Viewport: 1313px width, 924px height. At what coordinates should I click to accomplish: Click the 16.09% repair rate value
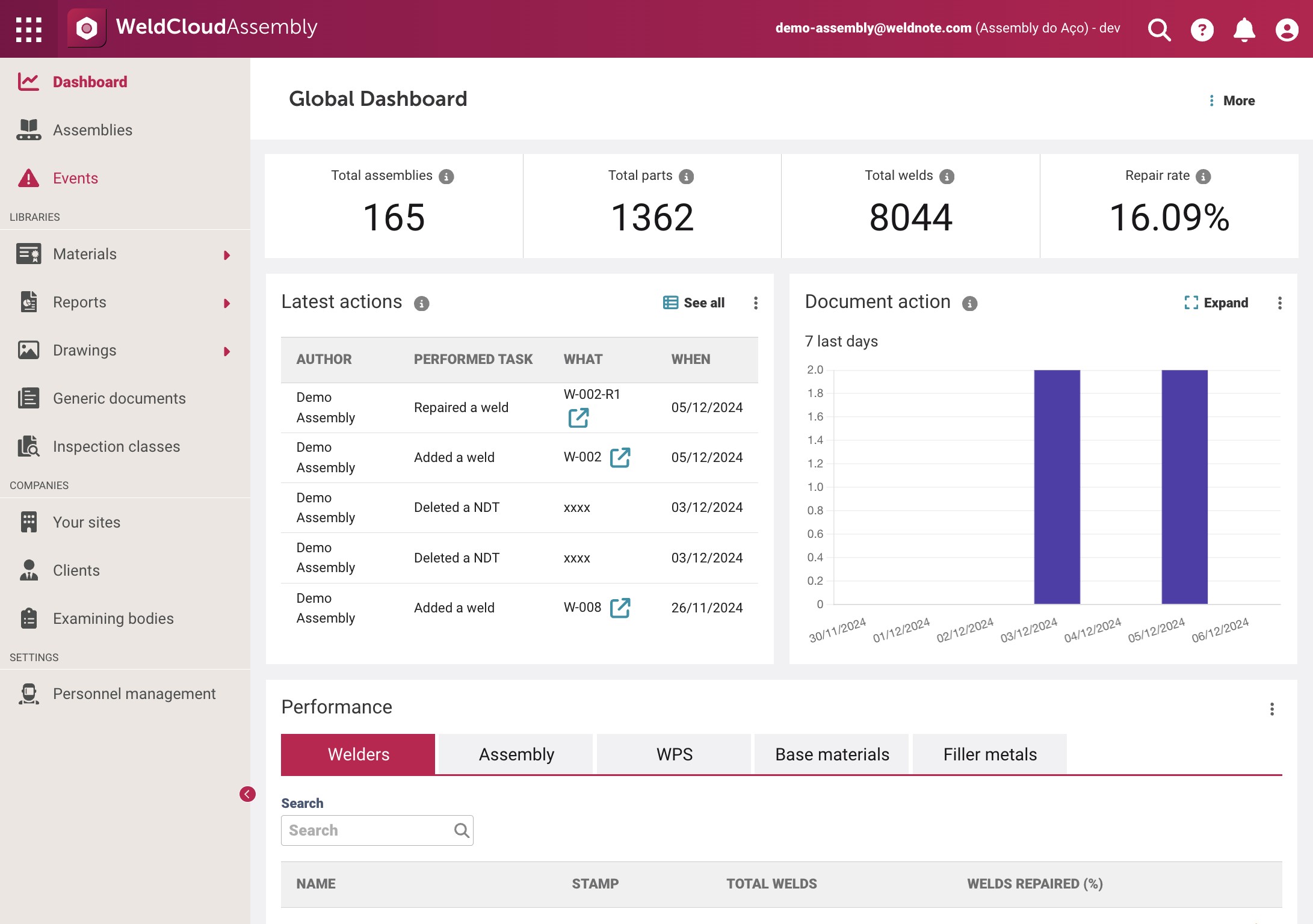click(x=1169, y=217)
